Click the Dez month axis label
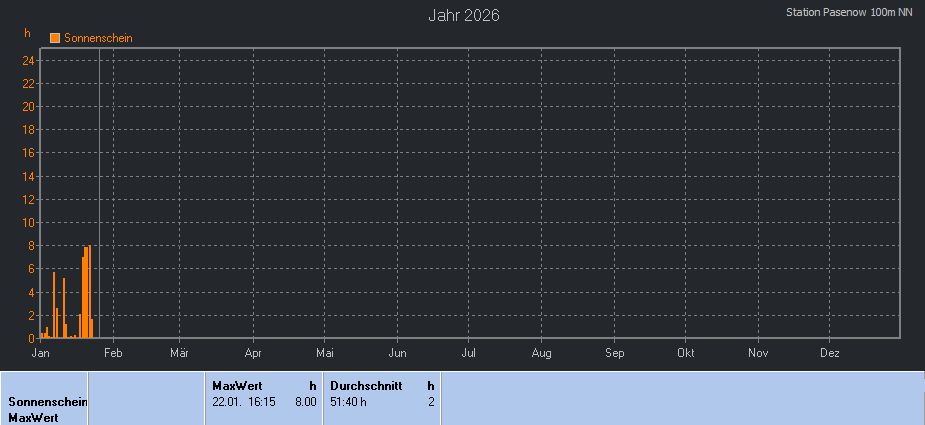Screen dimensions: 925x425 (x=830, y=353)
